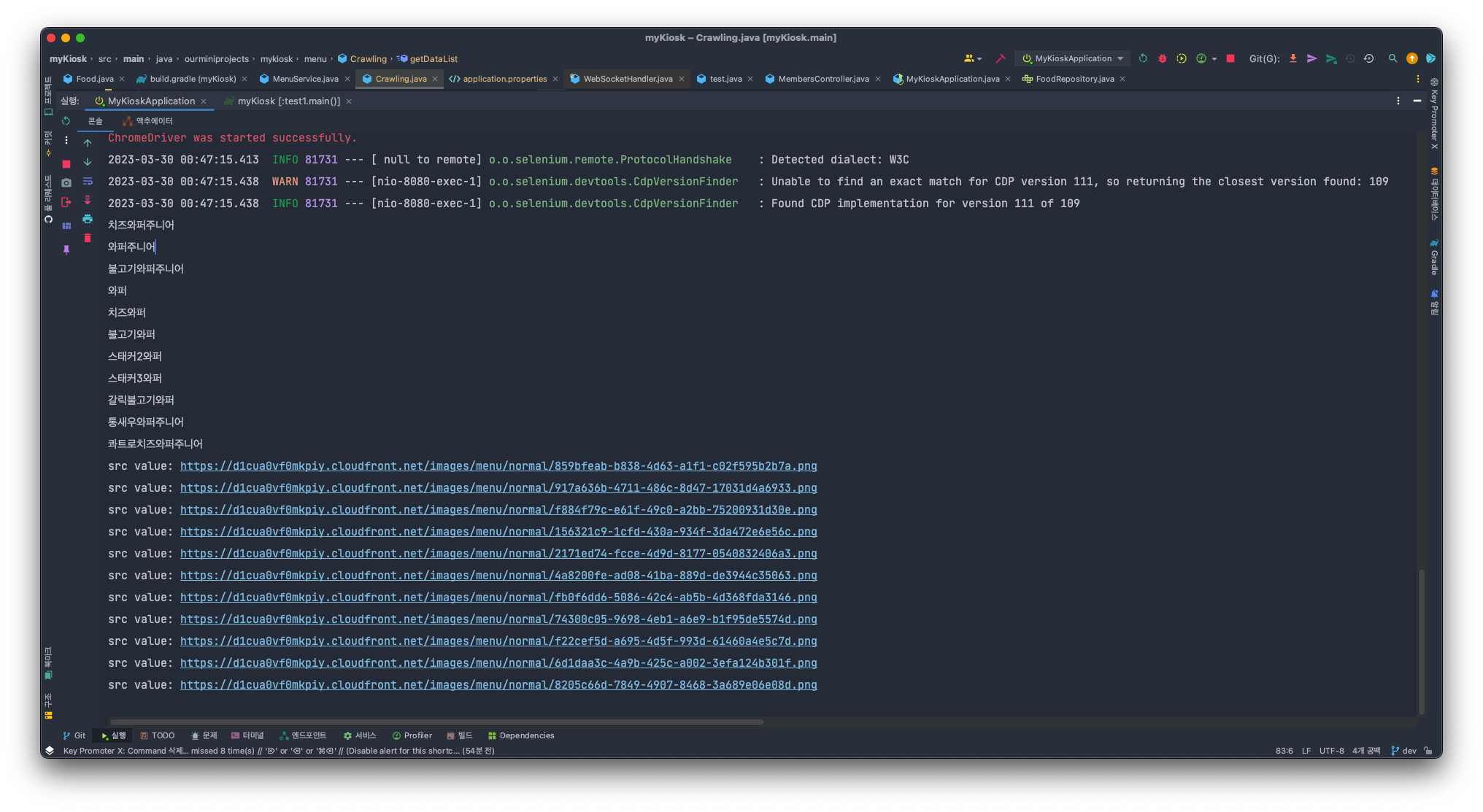This screenshot has width=1483, height=812.
Task: Open the MyKioskApplication run configuration dropdown
Action: [x=1072, y=58]
